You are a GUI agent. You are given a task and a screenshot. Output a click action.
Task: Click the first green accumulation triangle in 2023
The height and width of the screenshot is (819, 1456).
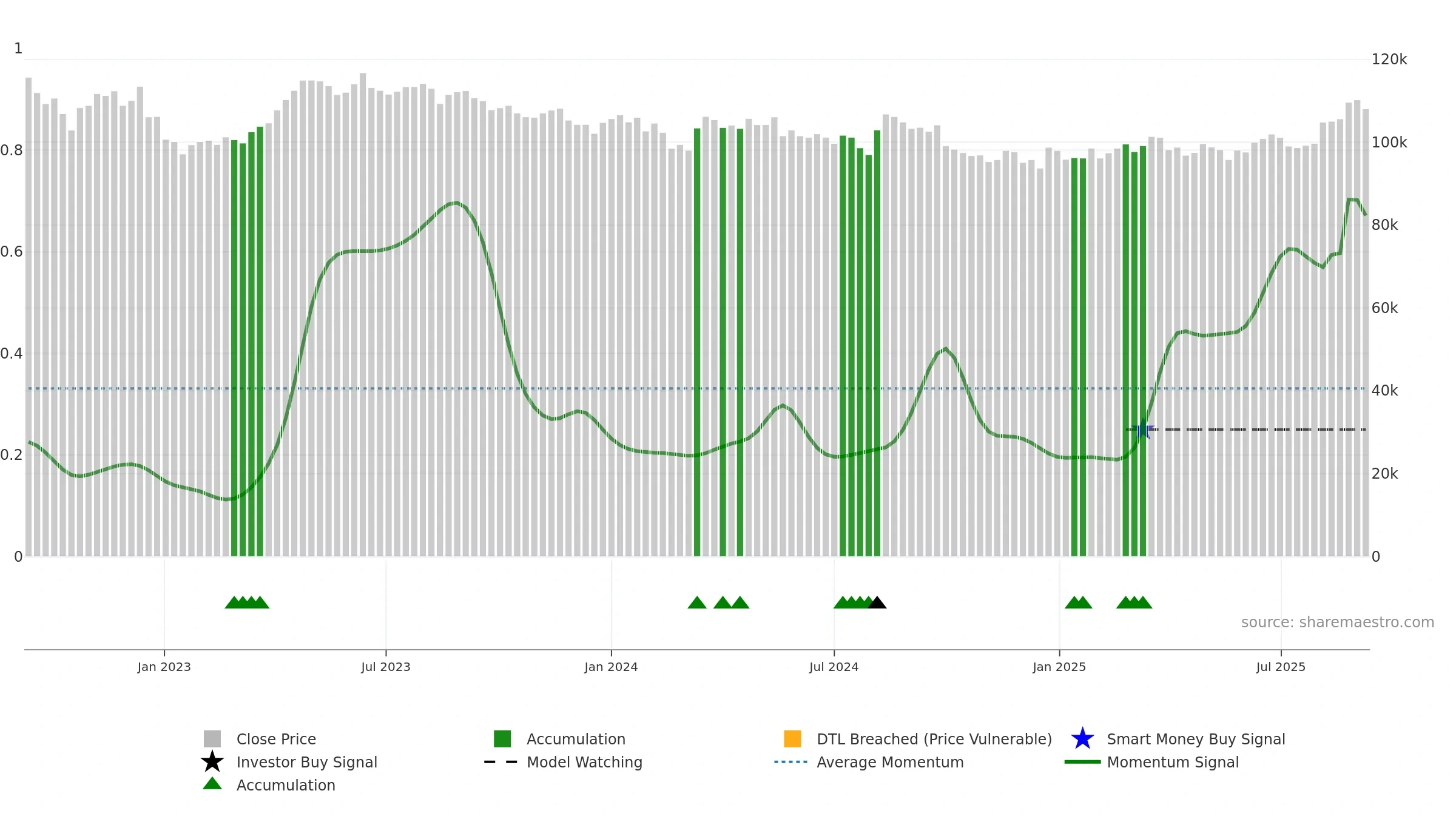click(x=234, y=602)
